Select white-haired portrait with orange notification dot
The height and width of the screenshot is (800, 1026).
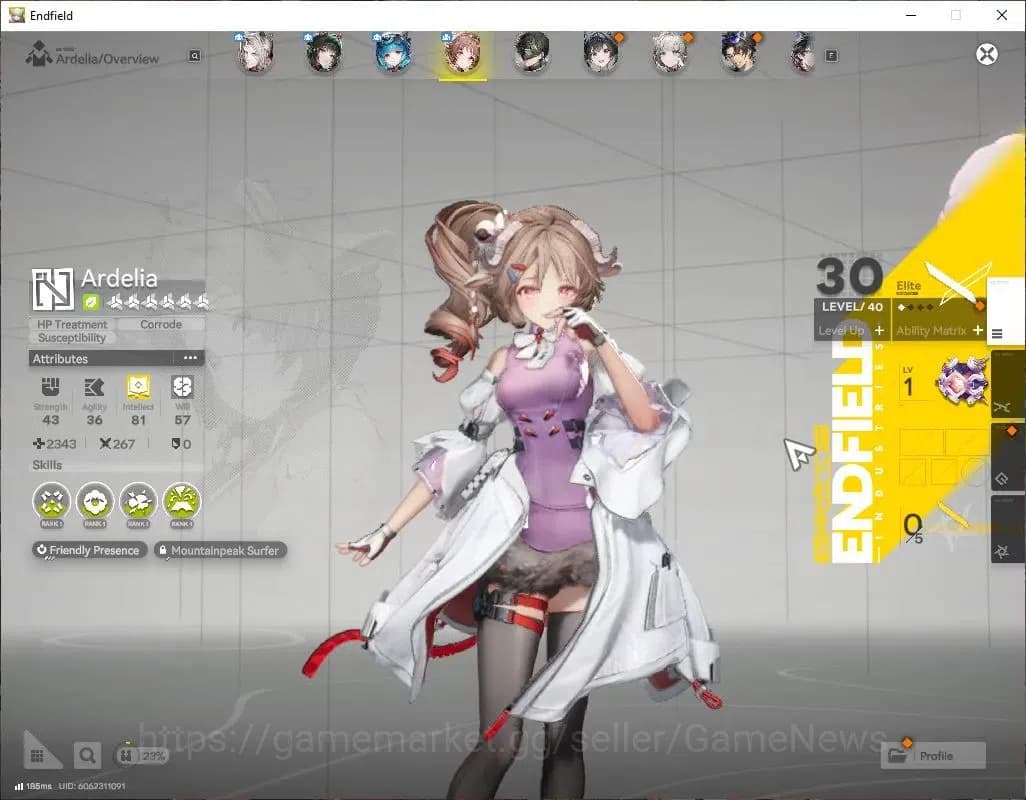[670, 52]
